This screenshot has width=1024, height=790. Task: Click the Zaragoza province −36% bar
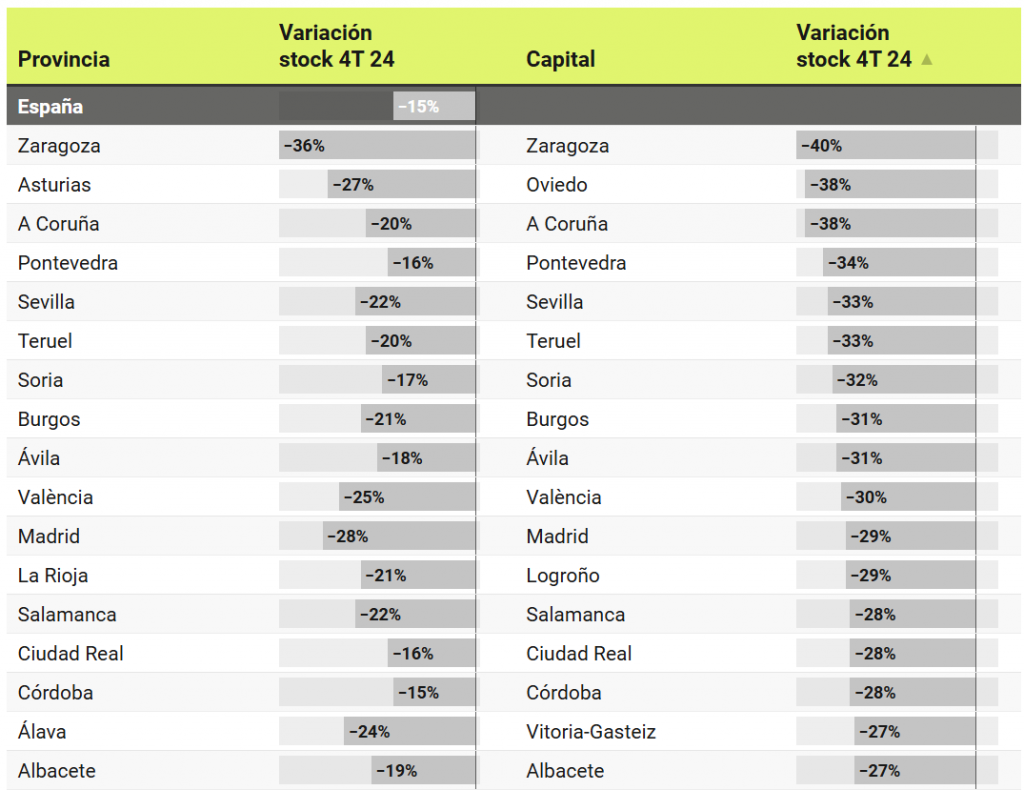pyautogui.click(x=377, y=146)
